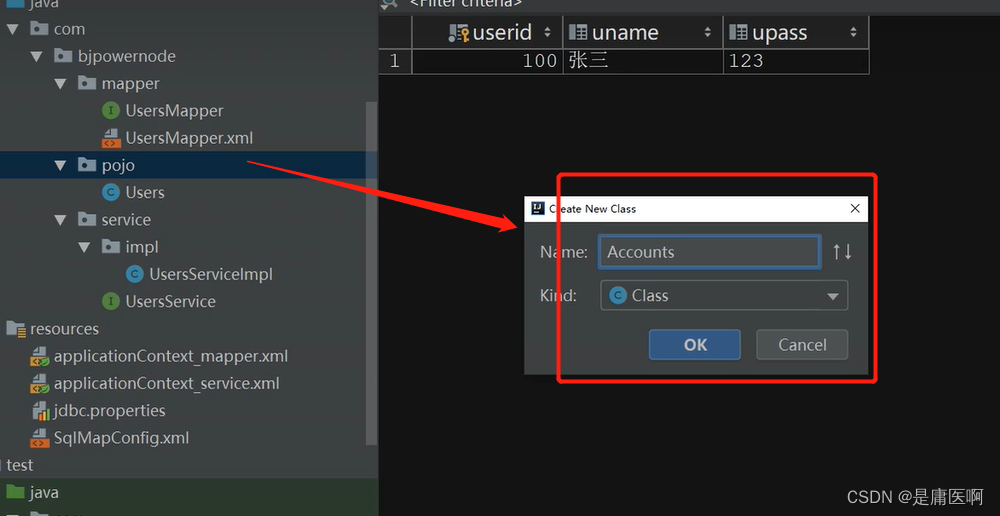Click the cell with value 100

click(x=488, y=61)
